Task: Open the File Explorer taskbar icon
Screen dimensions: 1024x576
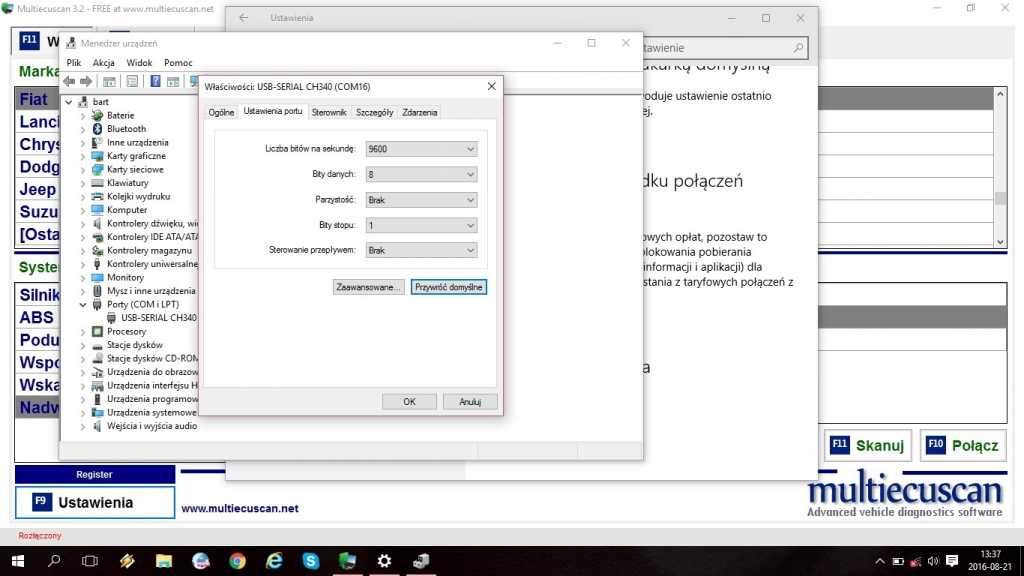Action: point(164,561)
